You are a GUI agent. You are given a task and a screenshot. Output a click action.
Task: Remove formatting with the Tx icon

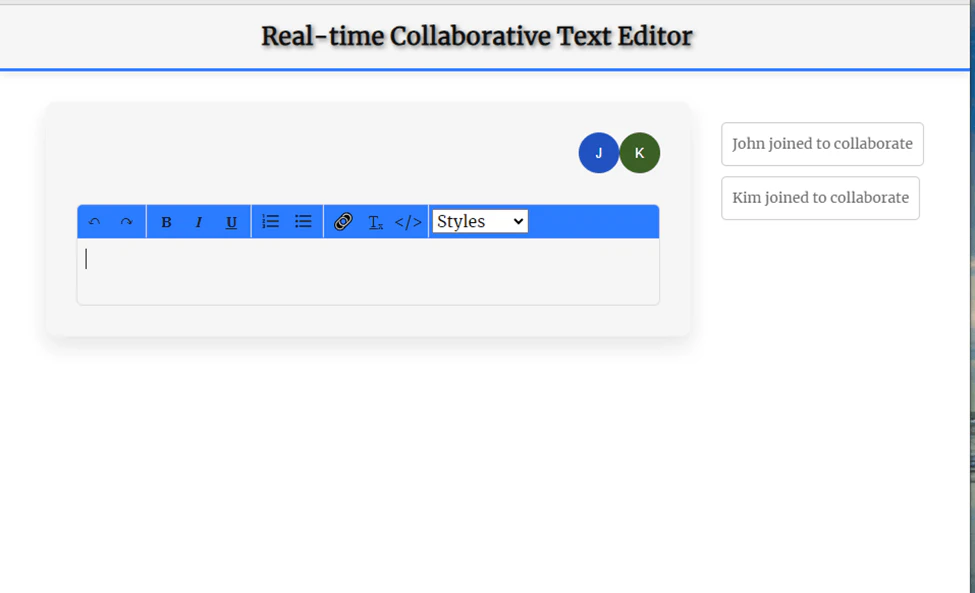376,221
